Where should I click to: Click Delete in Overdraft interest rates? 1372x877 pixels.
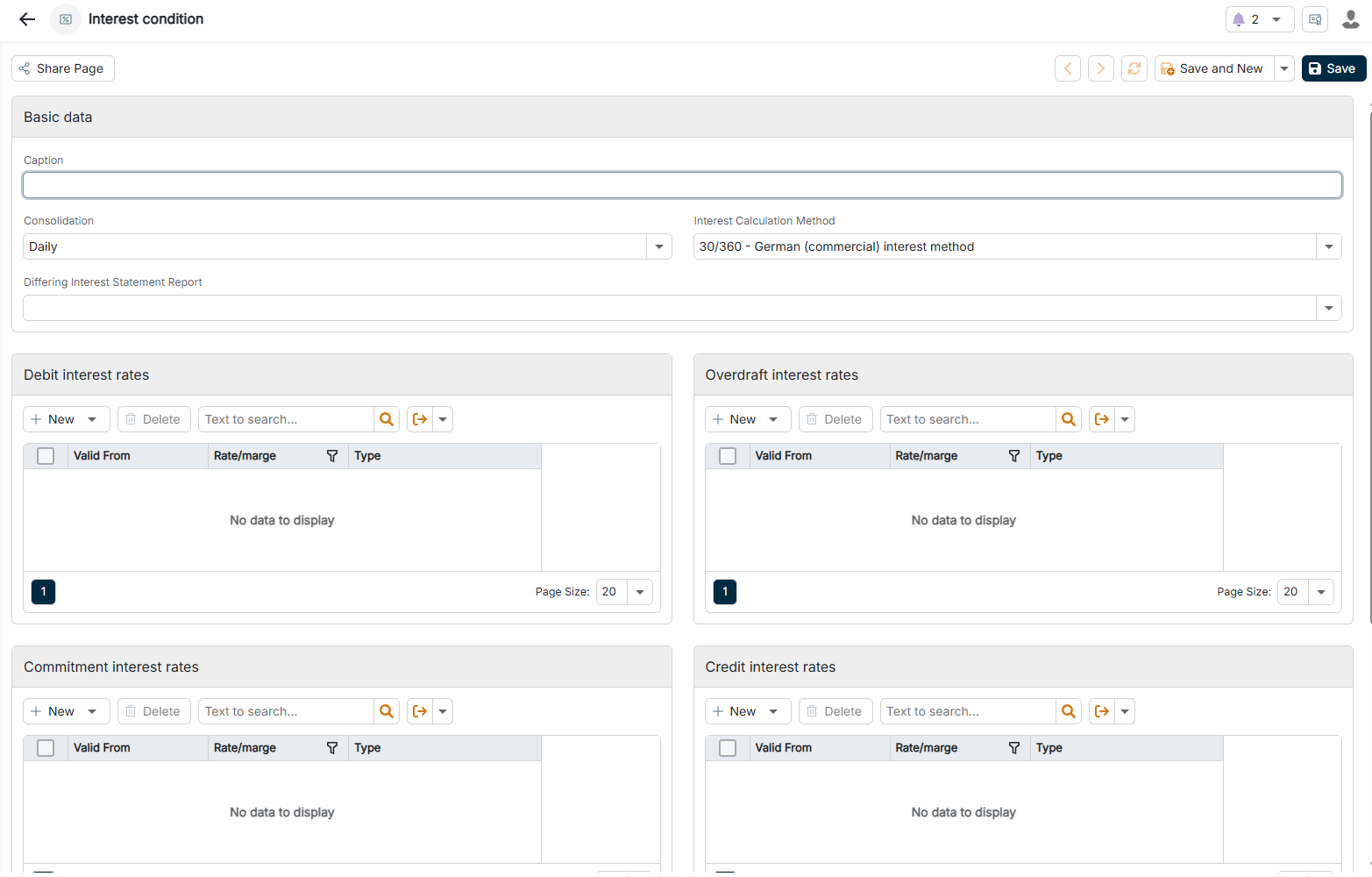835,419
